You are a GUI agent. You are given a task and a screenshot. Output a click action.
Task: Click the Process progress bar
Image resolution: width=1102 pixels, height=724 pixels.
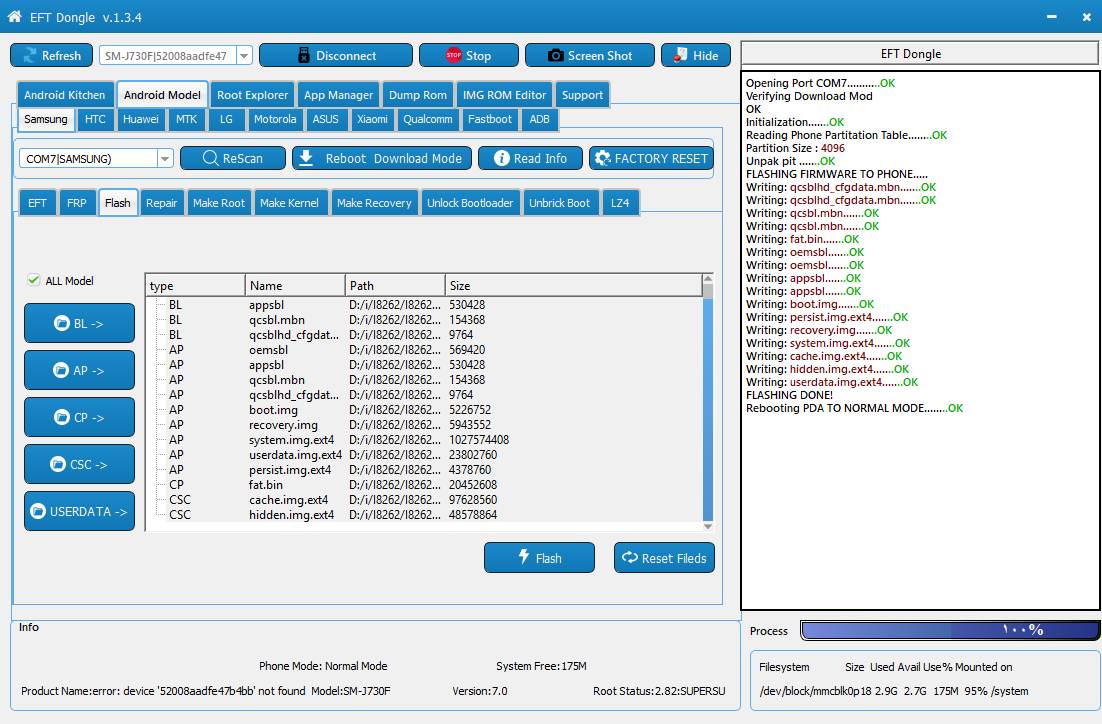(949, 630)
